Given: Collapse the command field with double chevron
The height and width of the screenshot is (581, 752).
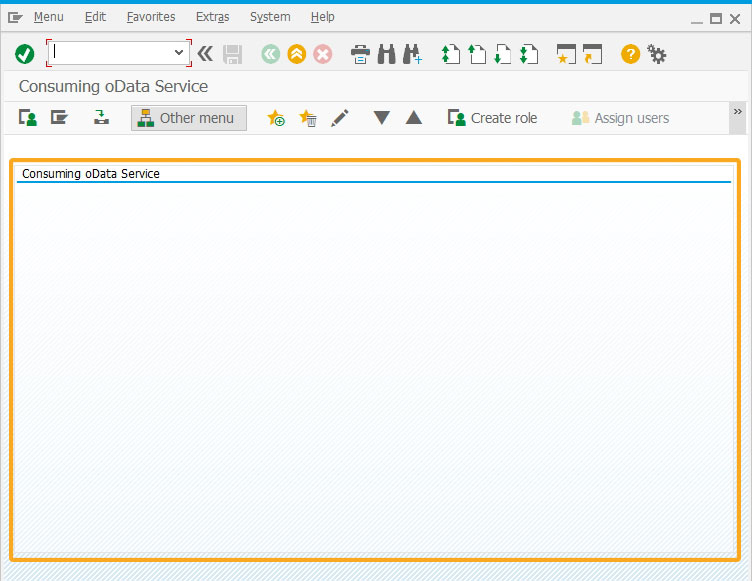Looking at the screenshot, I should [x=205, y=53].
